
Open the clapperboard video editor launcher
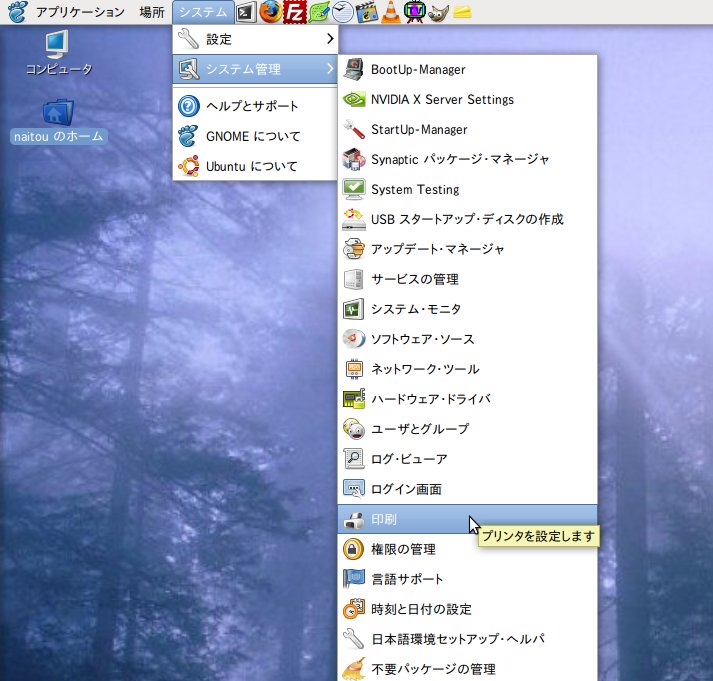(x=367, y=12)
